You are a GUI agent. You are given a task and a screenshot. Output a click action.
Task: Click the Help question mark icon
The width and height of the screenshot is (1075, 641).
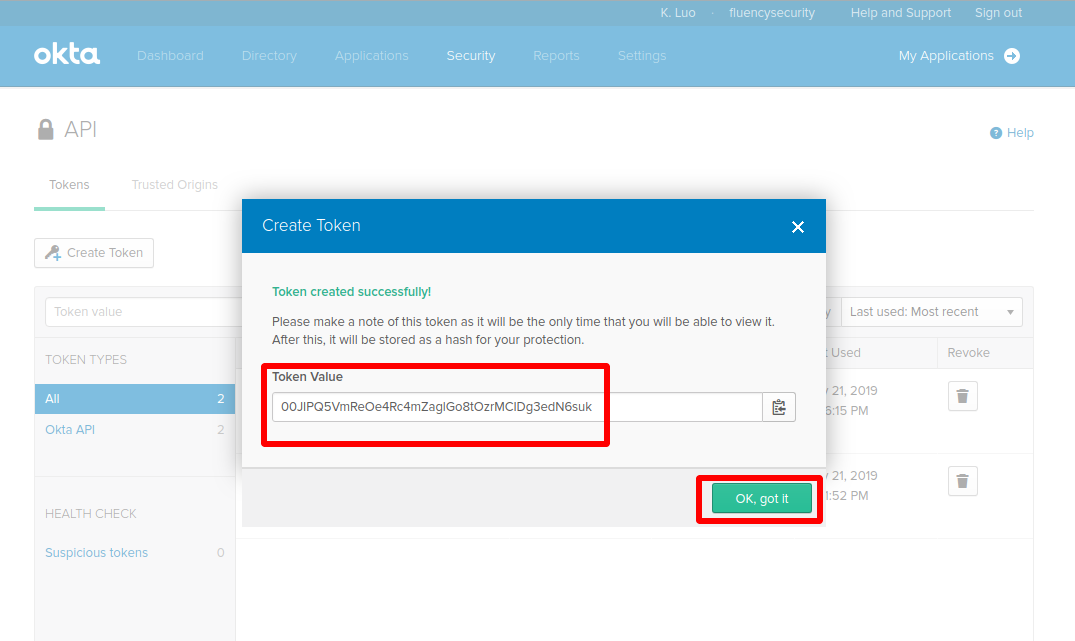pos(995,133)
